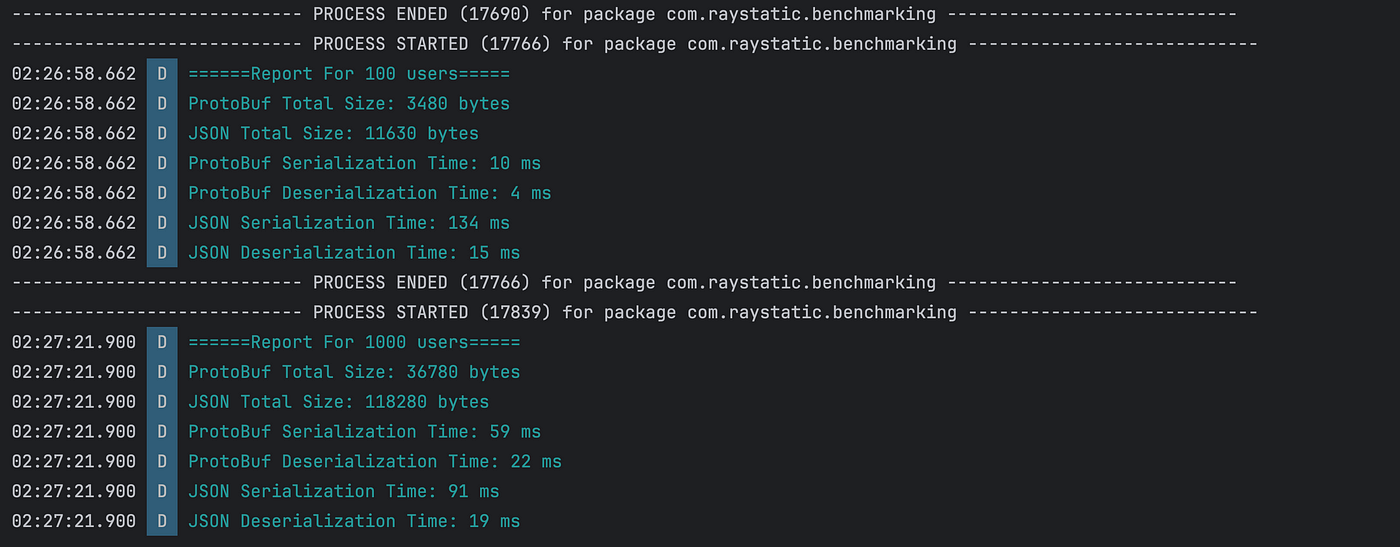Click the JSON Total Size: 118280 bytes message

click(x=339, y=402)
